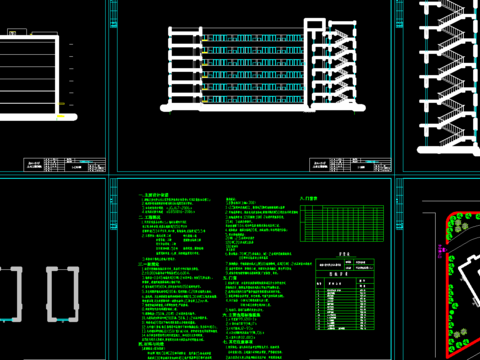480x360 pixels.
Task: Select the left gray bracket-shaped plan outline
Action: pyautogui.click(x=11, y=294)
